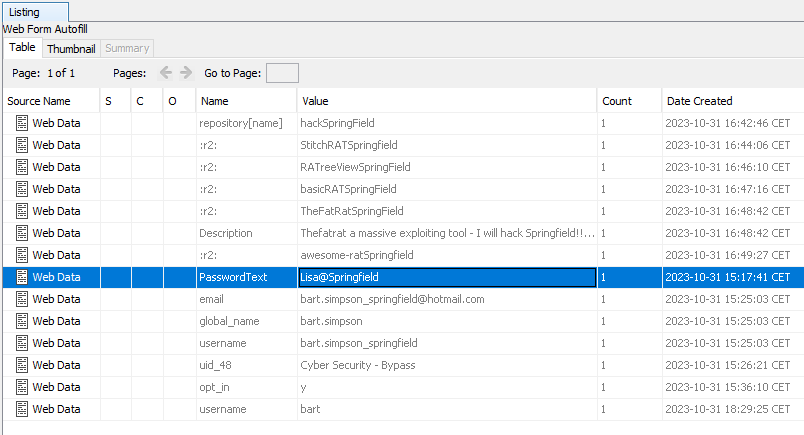Go to next page with right arrow
Screen dimensions: 804x435
pyautogui.click(x=186, y=73)
